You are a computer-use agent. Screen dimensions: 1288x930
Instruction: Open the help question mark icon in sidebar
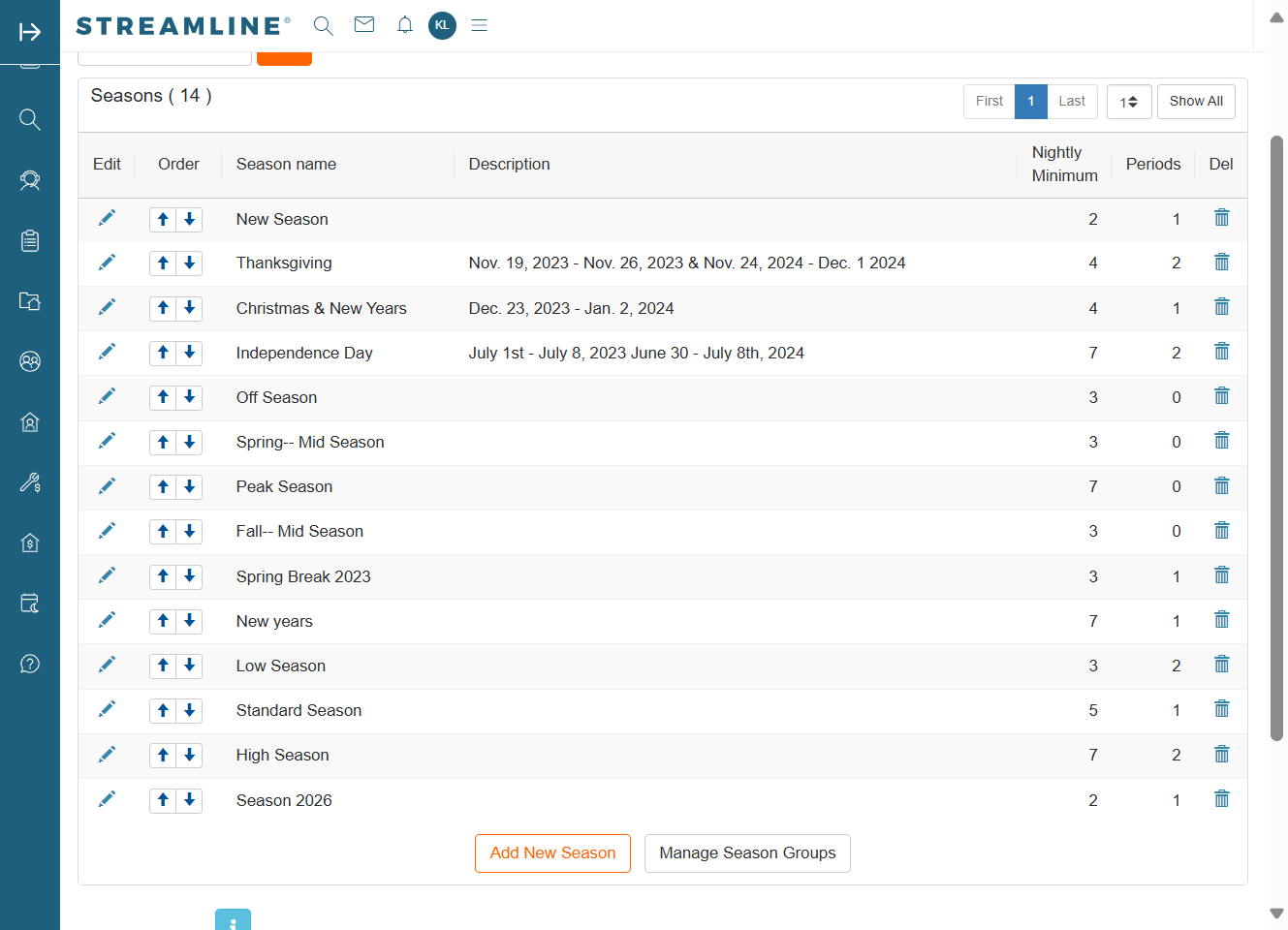(x=30, y=664)
